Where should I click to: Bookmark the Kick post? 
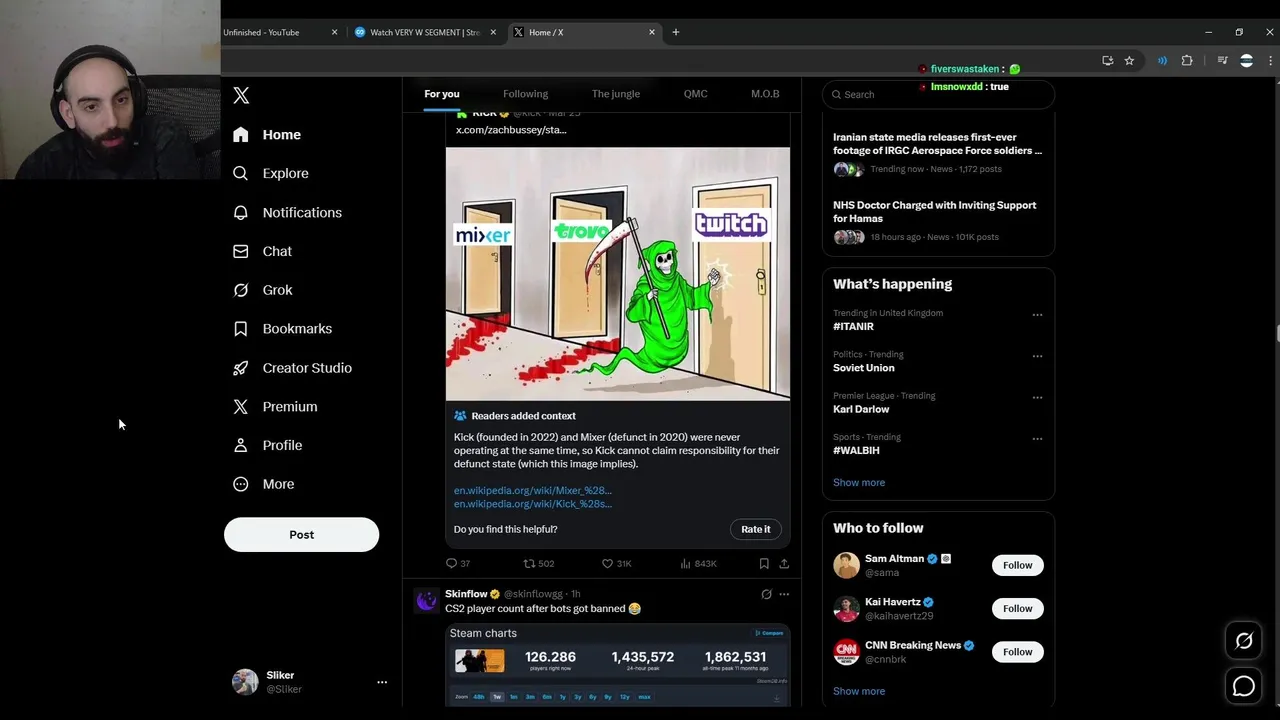pos(764,563)
